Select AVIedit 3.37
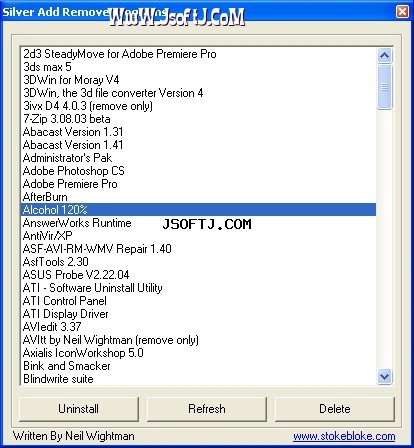Image resolution: width=414 pixels, height=448 pixels. coord(198,327)
